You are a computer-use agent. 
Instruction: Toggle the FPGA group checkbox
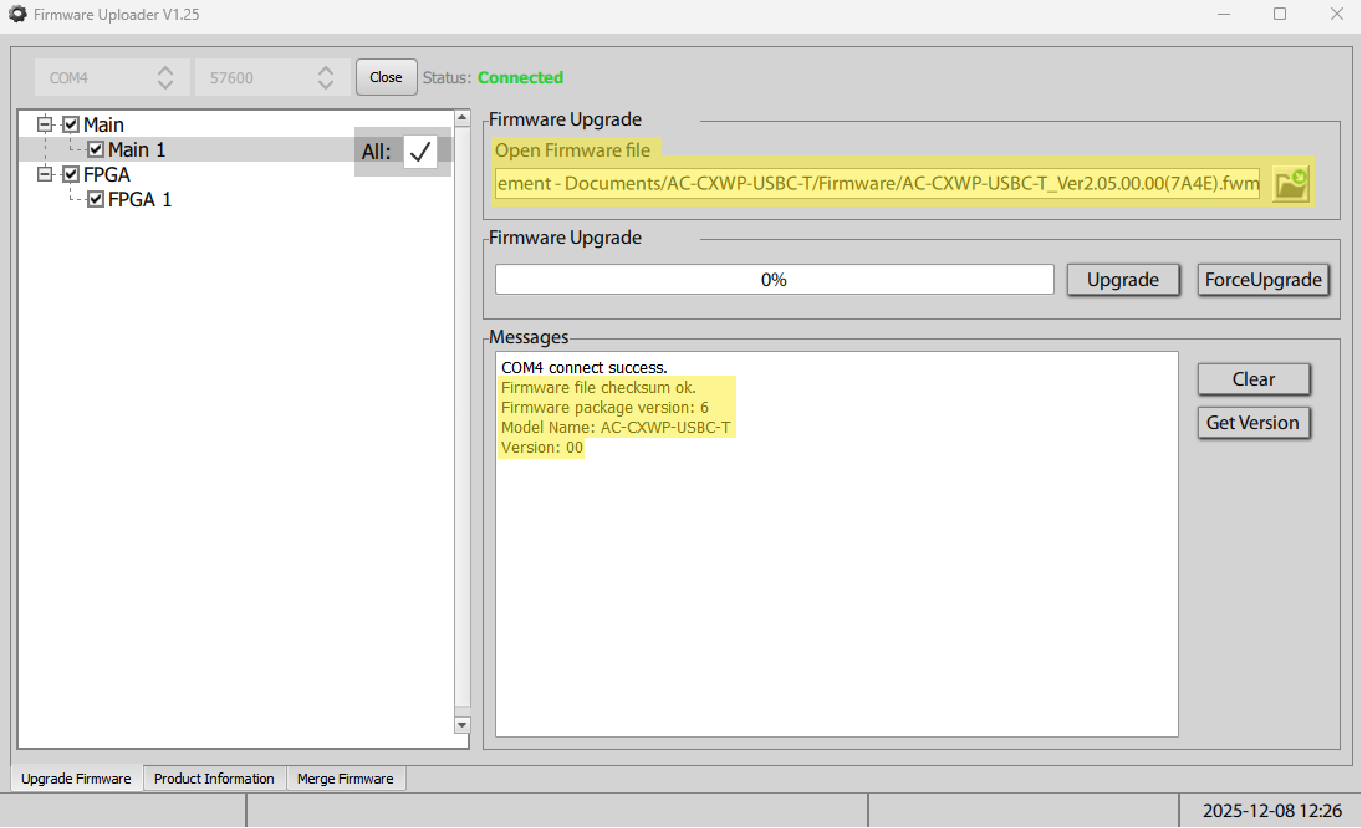[71, 175]
